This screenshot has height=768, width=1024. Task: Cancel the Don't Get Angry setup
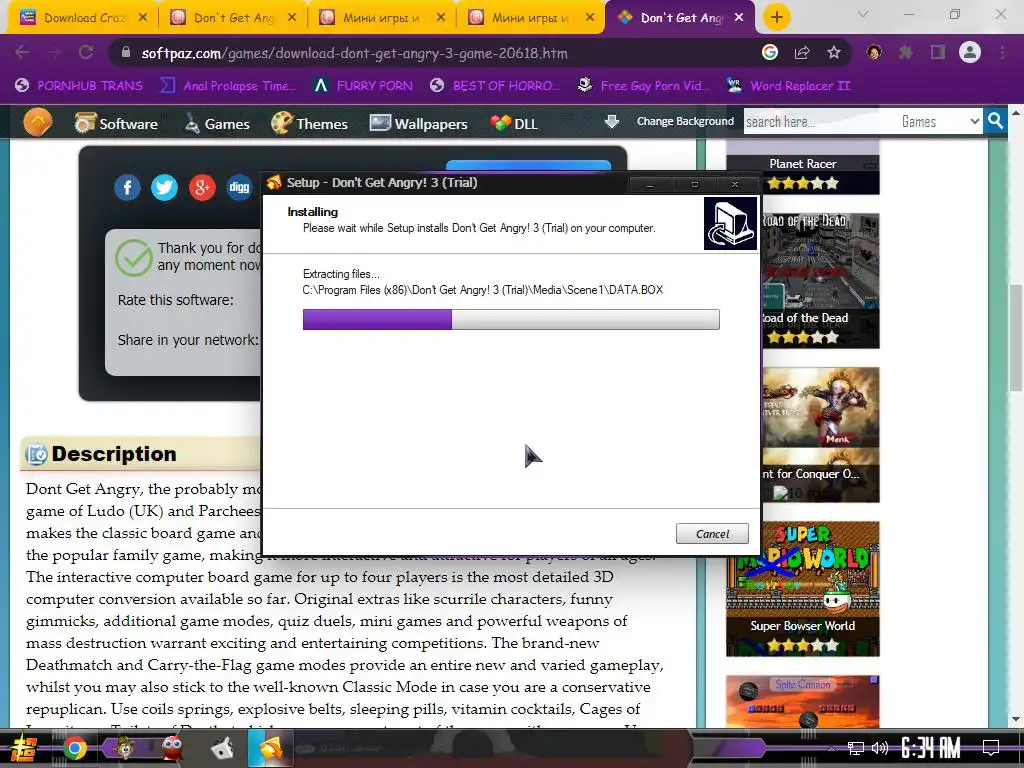pos(712,534)
